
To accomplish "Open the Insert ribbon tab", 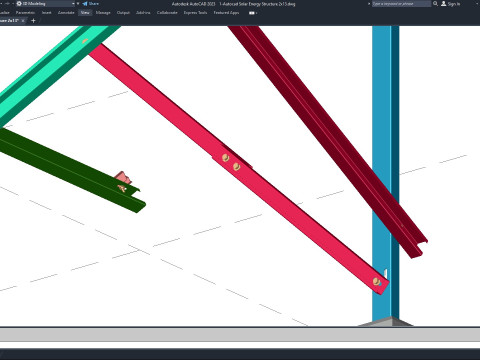I will tap(47, 13).
